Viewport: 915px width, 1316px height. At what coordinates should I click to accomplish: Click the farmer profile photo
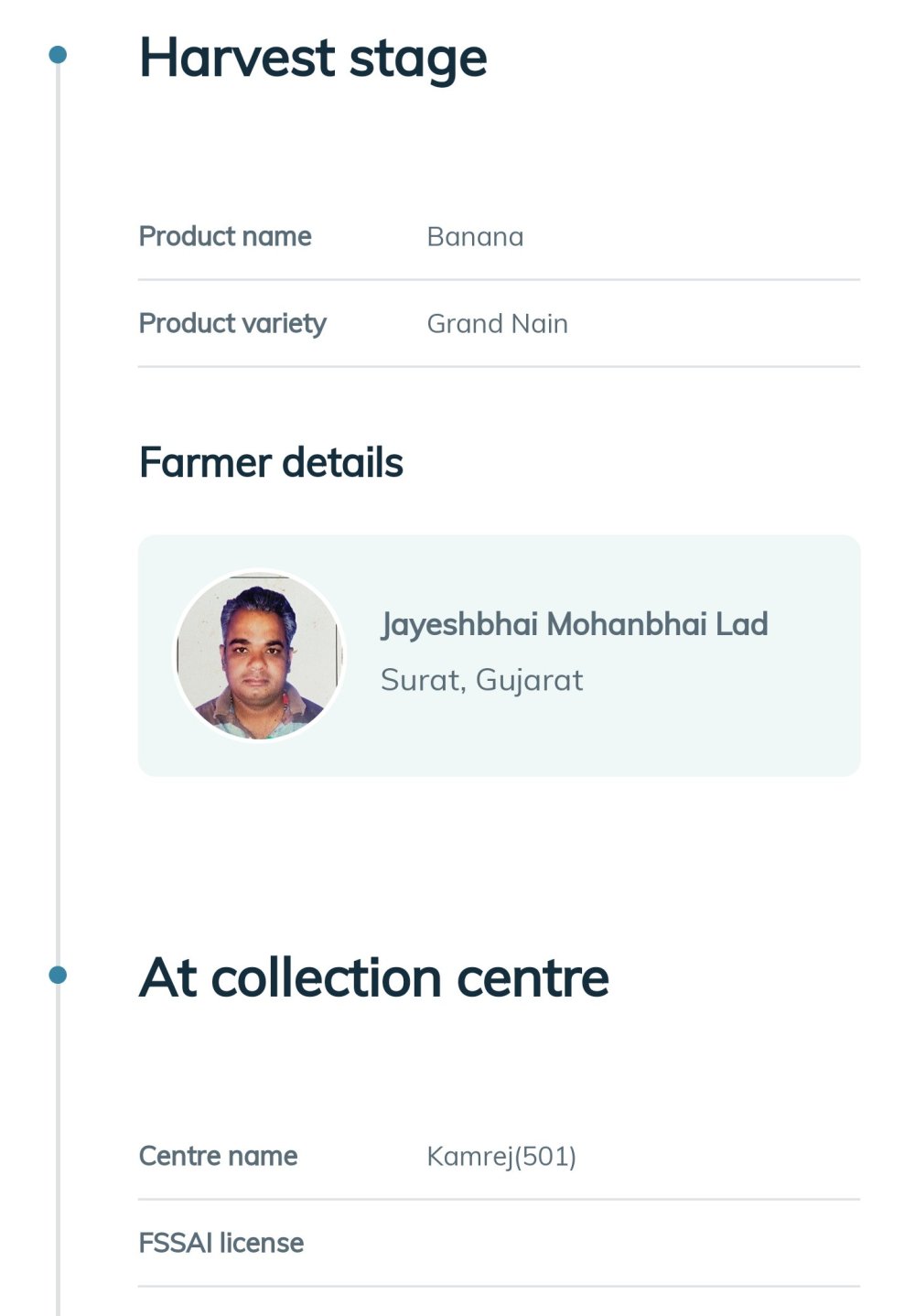pos(259,655)
